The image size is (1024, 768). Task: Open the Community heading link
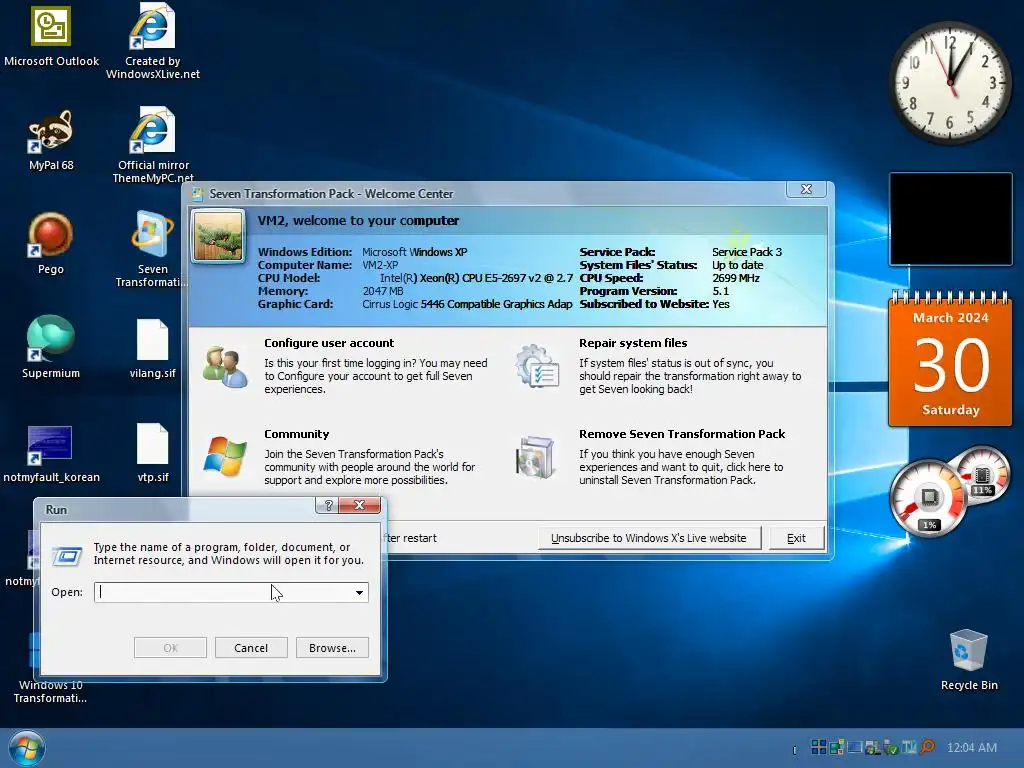(x=296, y=434)
